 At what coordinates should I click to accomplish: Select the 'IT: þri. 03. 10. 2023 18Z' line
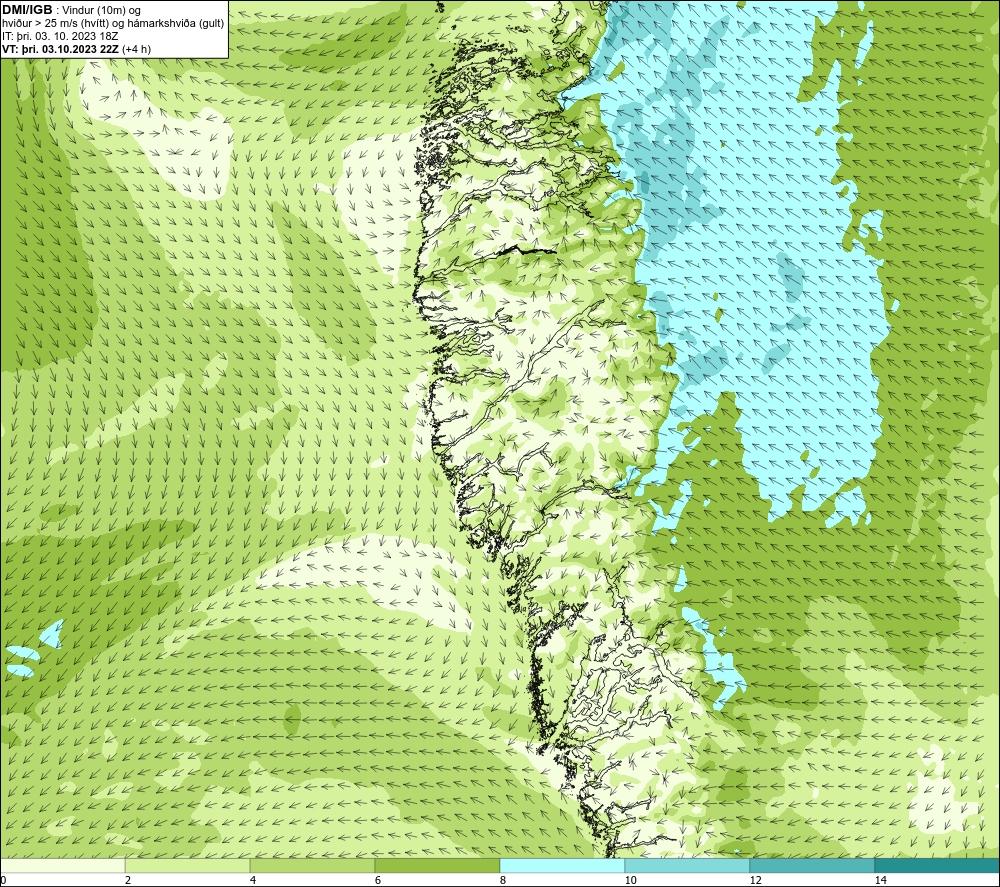pyautogui.click(x=60, y=36)
